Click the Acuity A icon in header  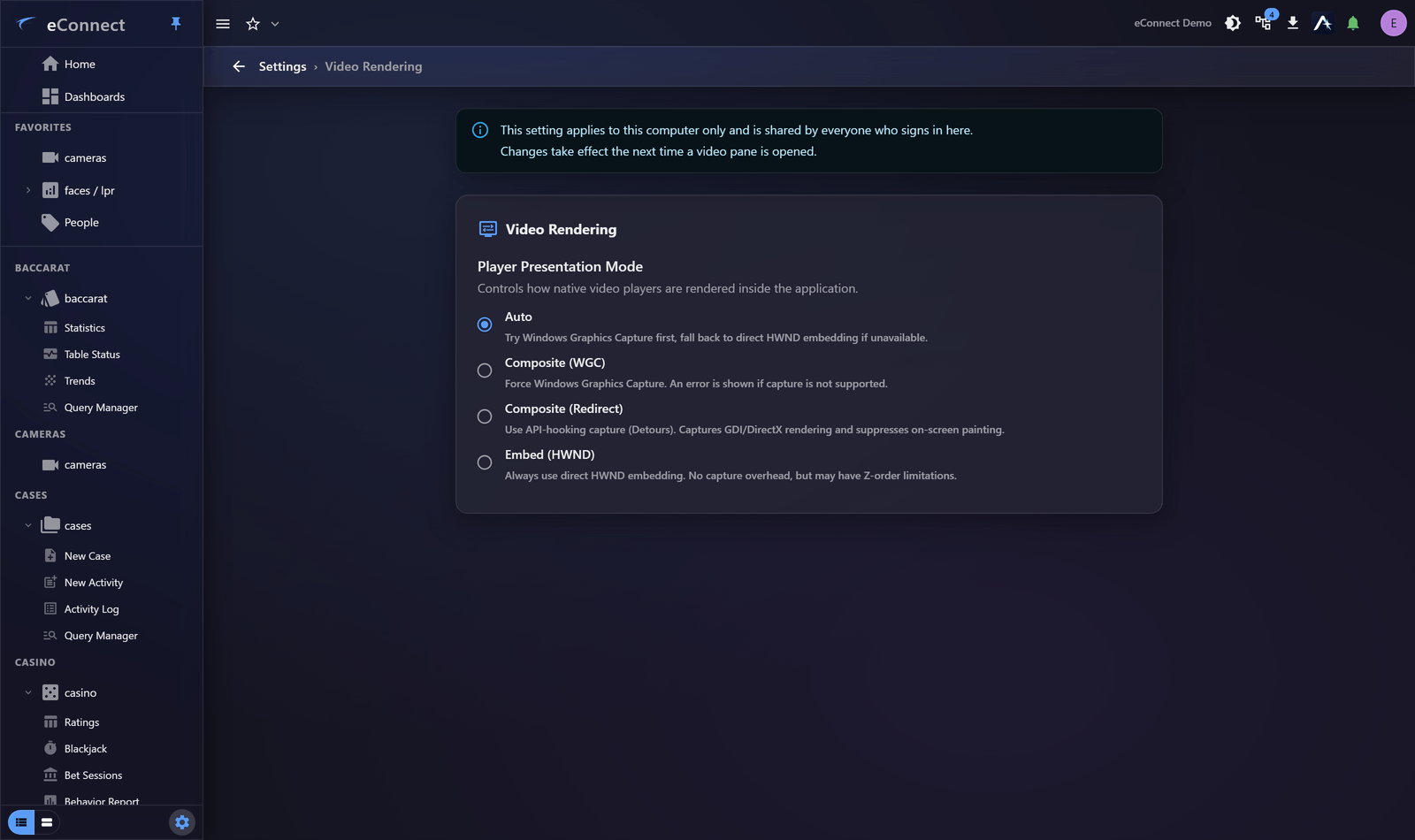1323,23
